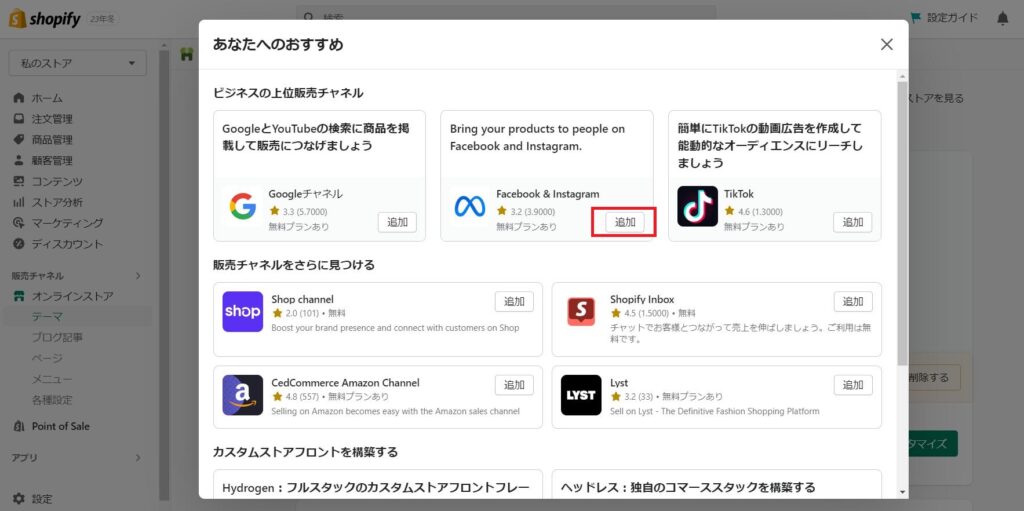This screenshot has width=1024, height=511.
Task: Click the 注文管理 inbox icon
Action: point(19,119)
